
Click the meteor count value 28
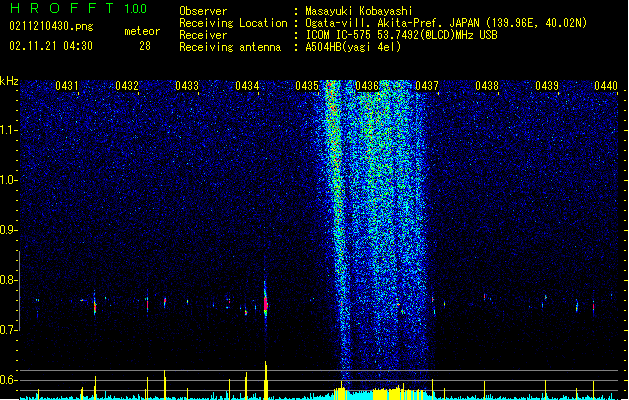coord(145,46)
